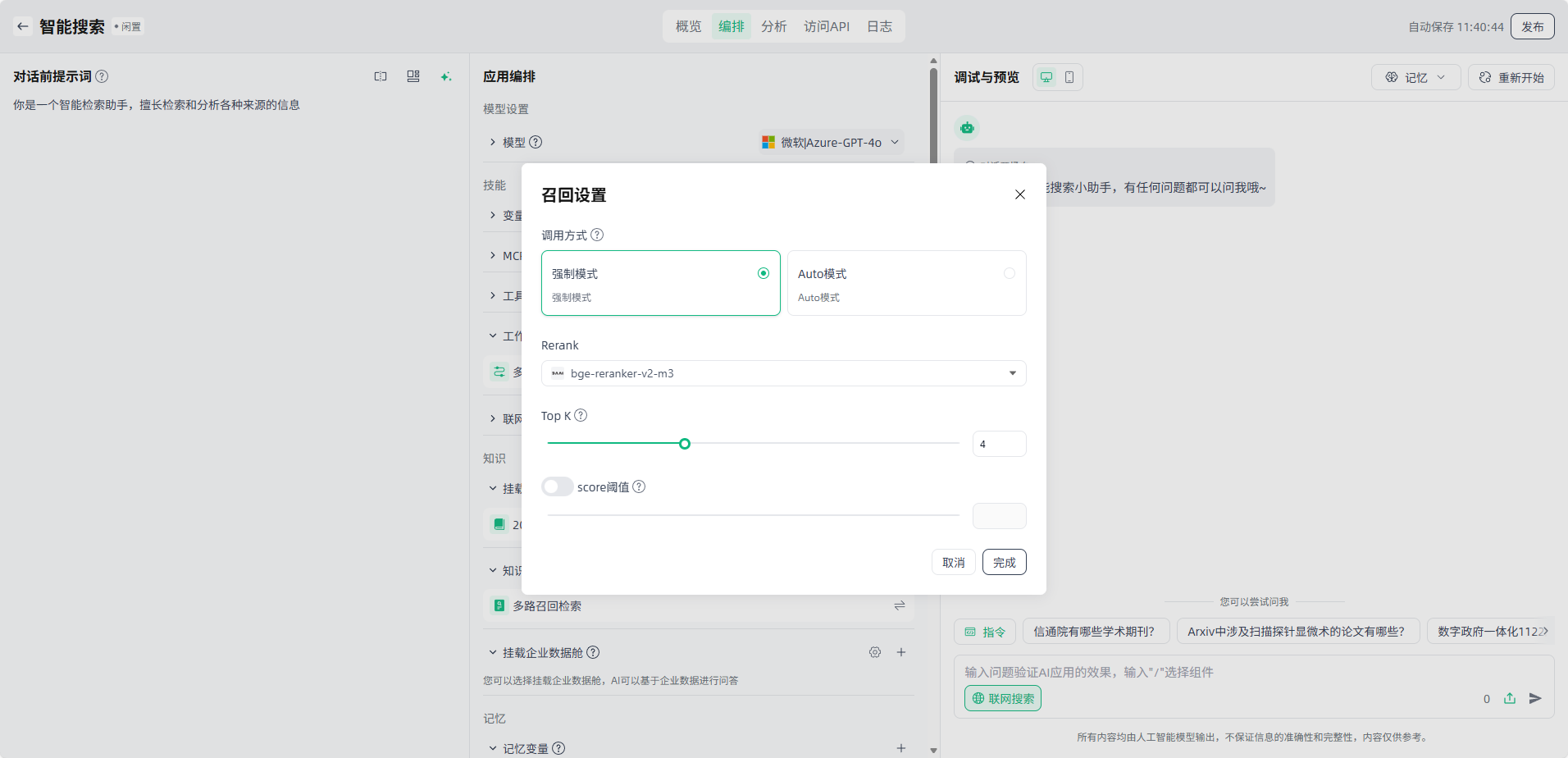Open the 访问API tab
The height and width of the screenshot is (758, 1568).
(827, 26)
